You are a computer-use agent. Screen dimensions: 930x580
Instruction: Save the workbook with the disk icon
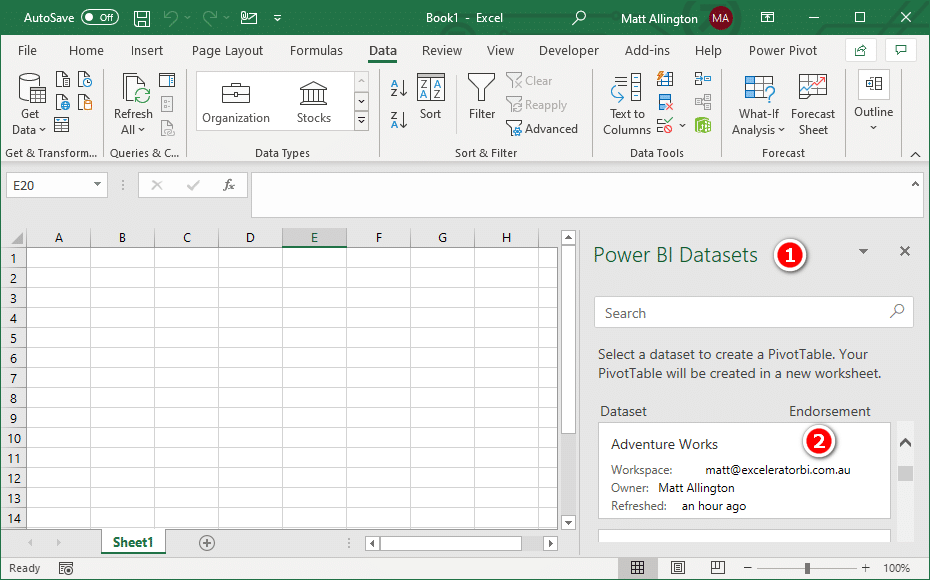[142, 18]
